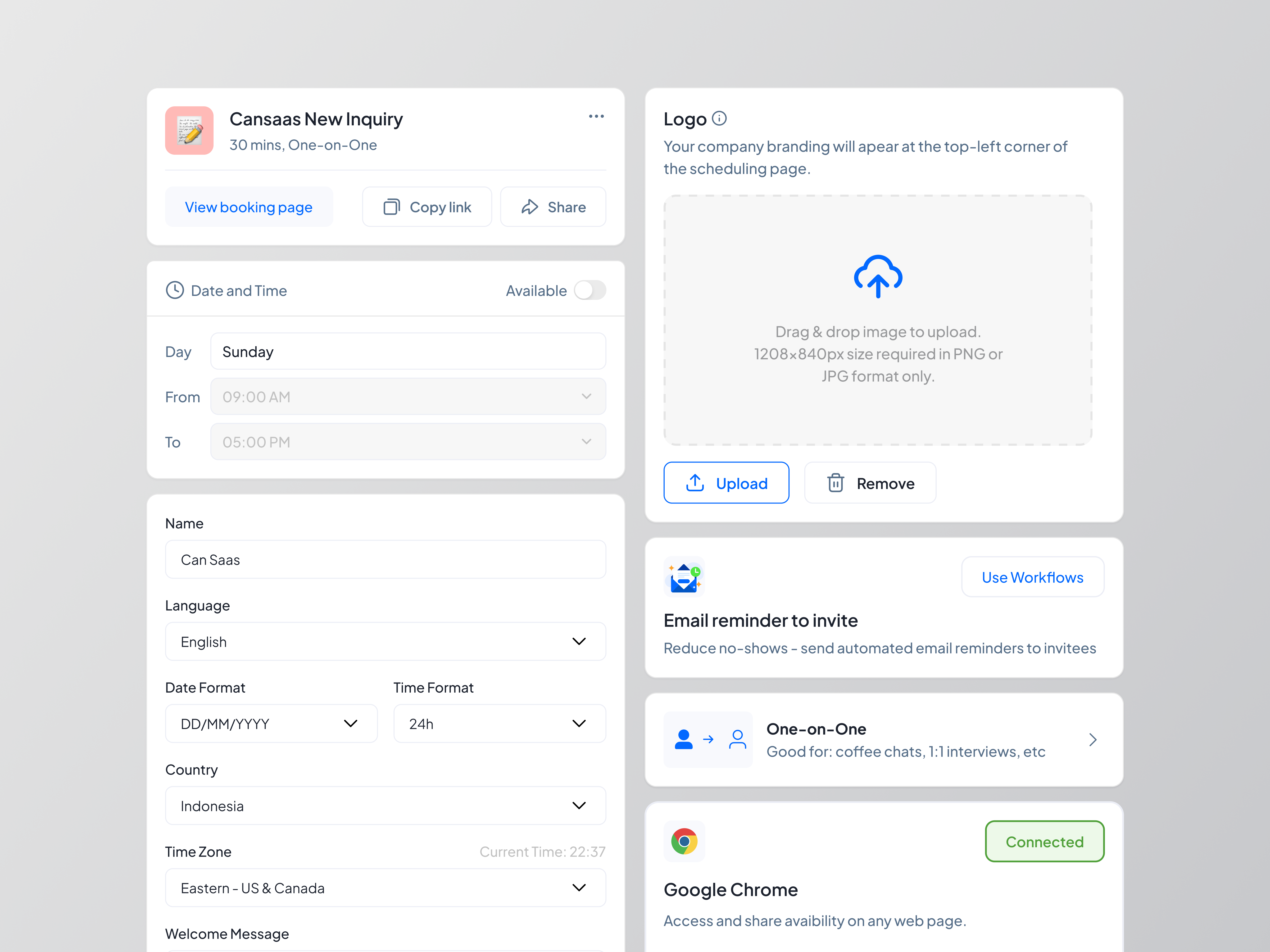Click the Use Workflows button

coord(1032,577)
